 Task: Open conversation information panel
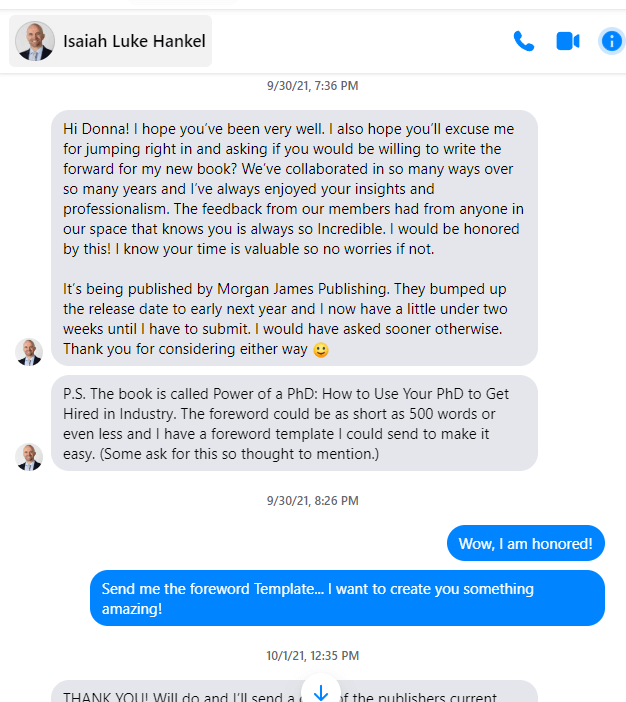[x=610, y=41]
